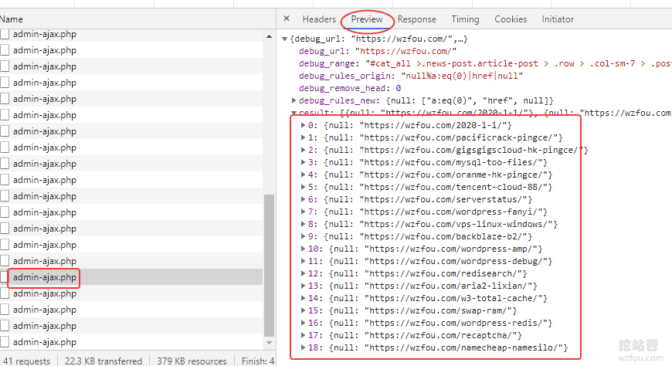This screenshot has width=672, height=366.
Task: Click "379 KB resources" status entry
Action: point(192,361)
